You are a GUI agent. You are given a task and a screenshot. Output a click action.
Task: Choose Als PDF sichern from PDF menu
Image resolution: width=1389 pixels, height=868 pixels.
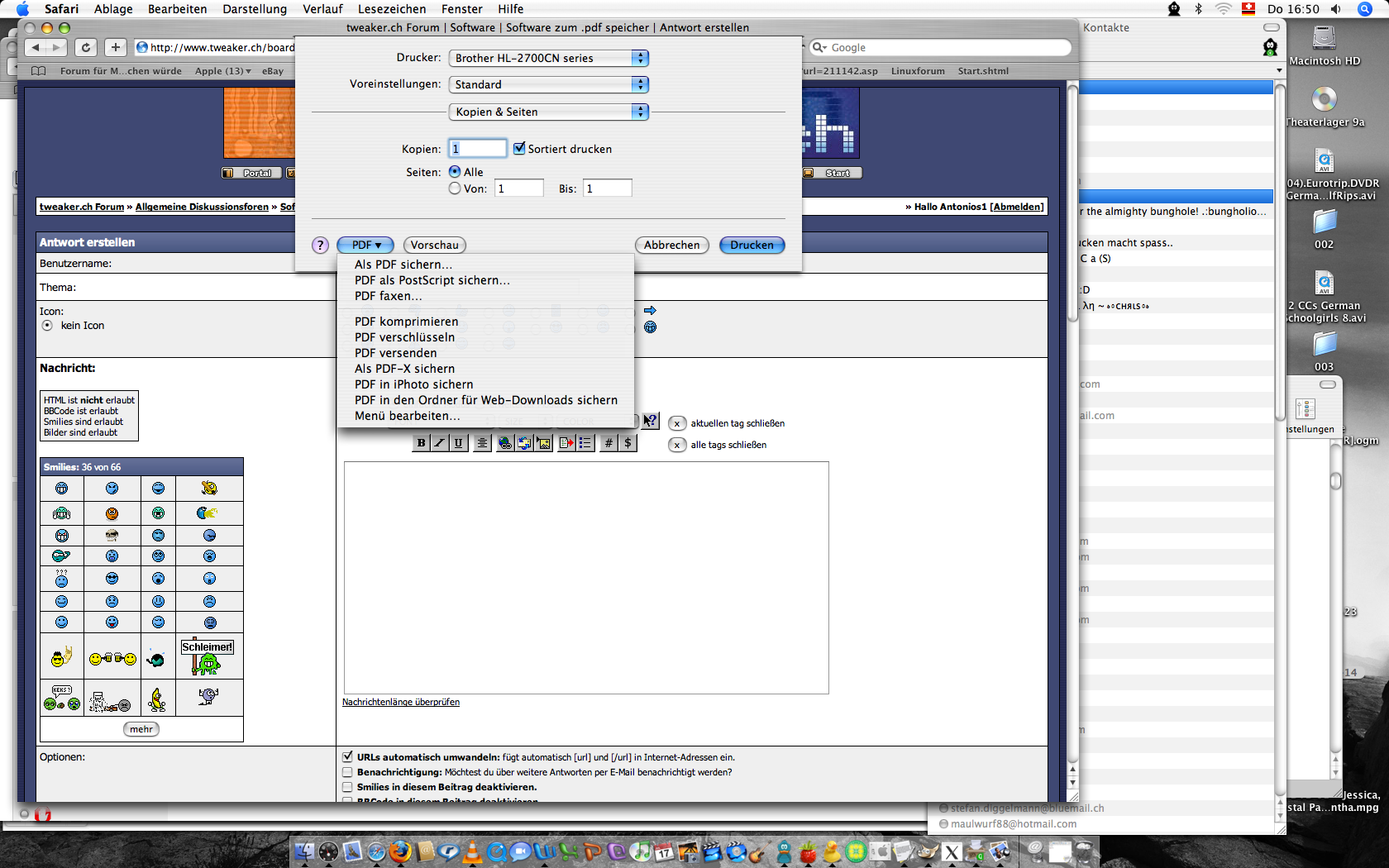403,265
